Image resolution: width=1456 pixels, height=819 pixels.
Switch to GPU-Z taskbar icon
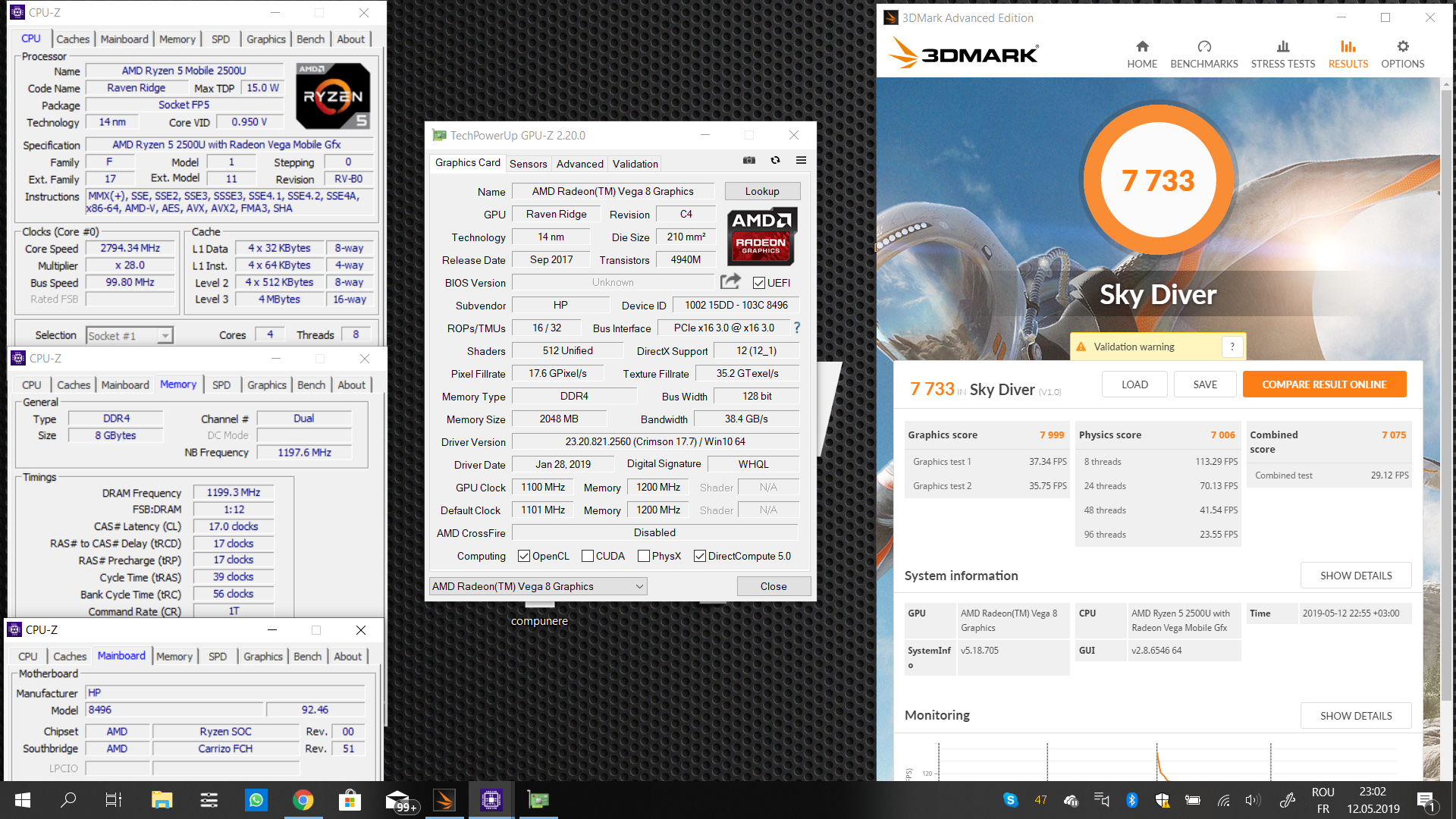tap(538, 800)
